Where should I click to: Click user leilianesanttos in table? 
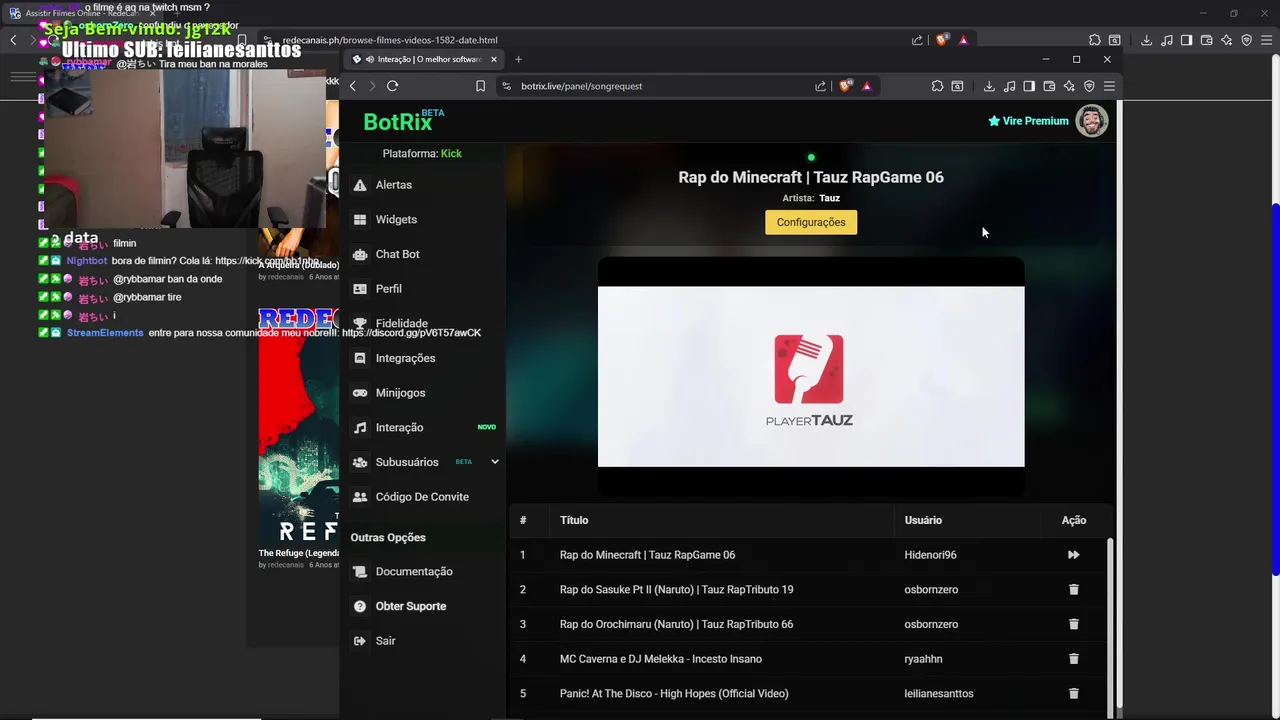click(939, 693)
